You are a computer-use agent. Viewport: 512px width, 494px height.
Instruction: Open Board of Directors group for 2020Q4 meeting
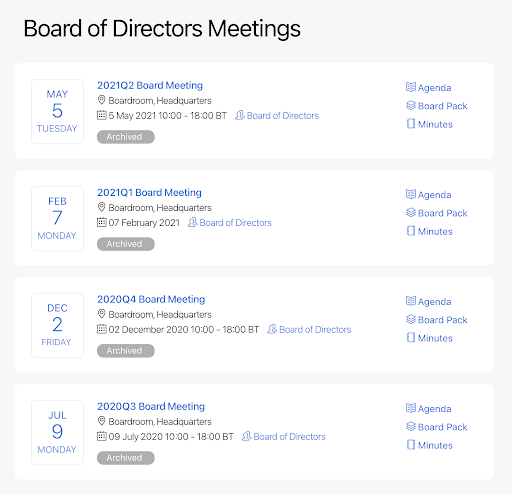(x=309, y=329)
